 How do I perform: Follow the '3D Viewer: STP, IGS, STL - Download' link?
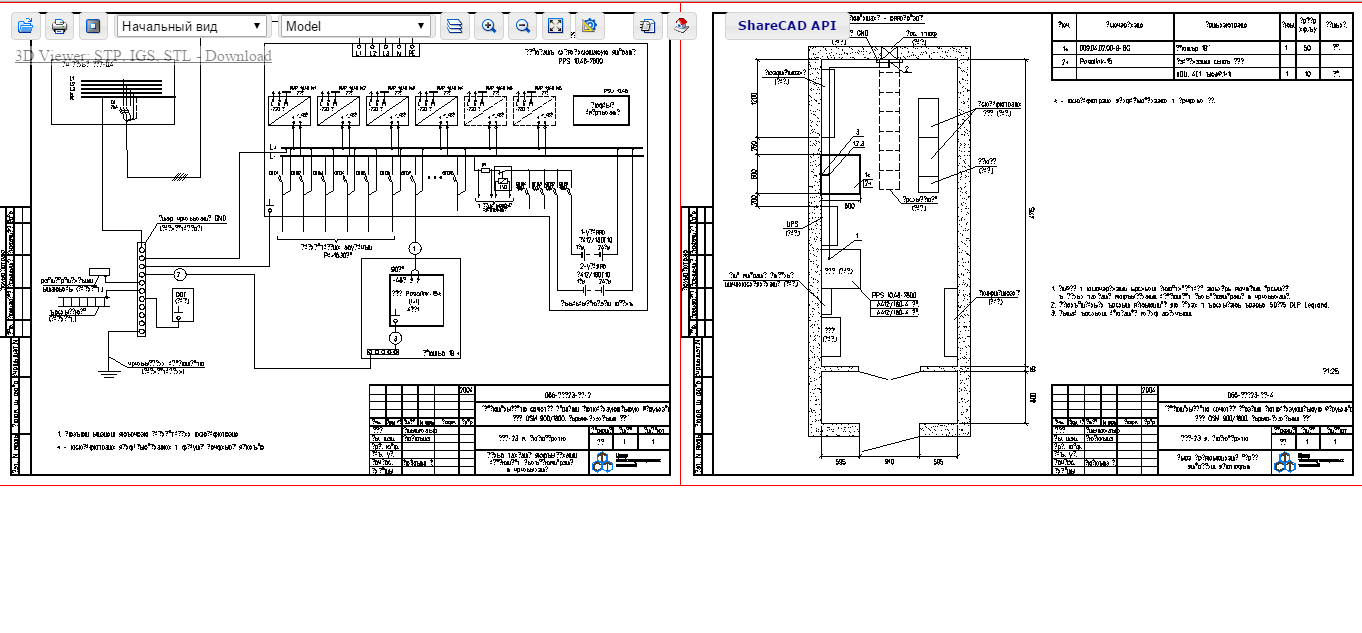(143, 56)
